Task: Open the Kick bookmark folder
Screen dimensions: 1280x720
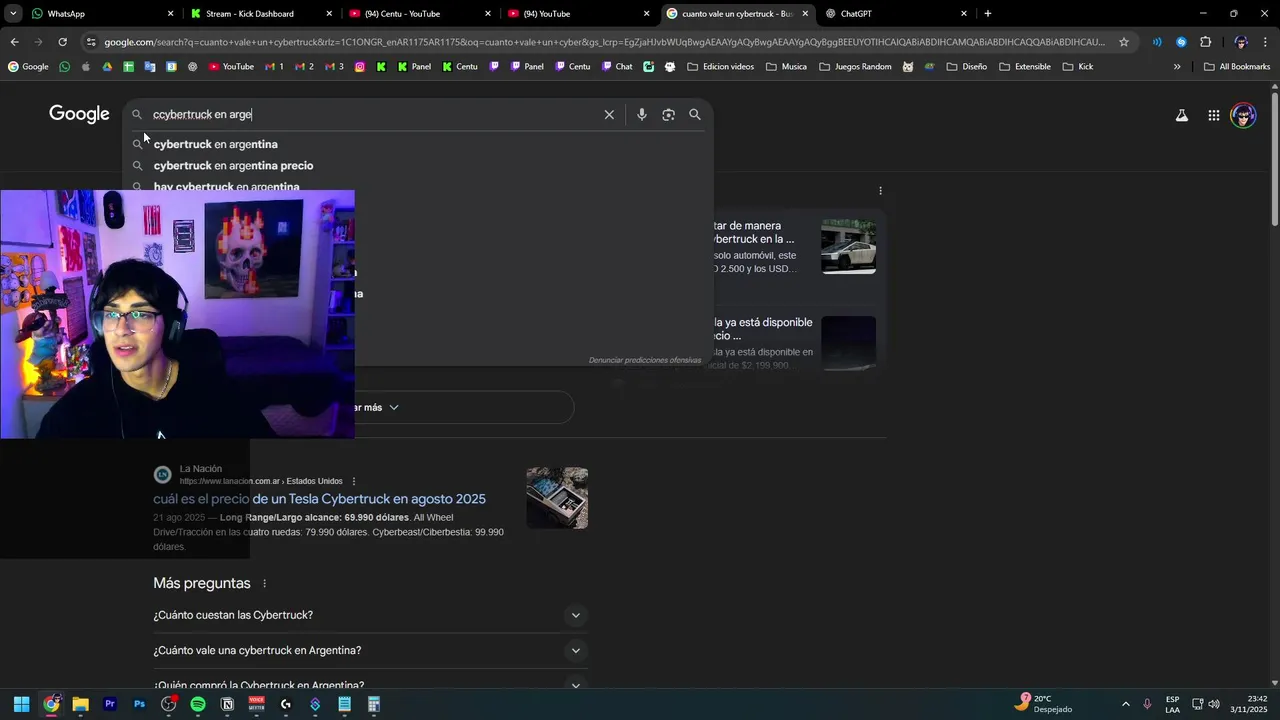Action: [x=1078, y=67]
